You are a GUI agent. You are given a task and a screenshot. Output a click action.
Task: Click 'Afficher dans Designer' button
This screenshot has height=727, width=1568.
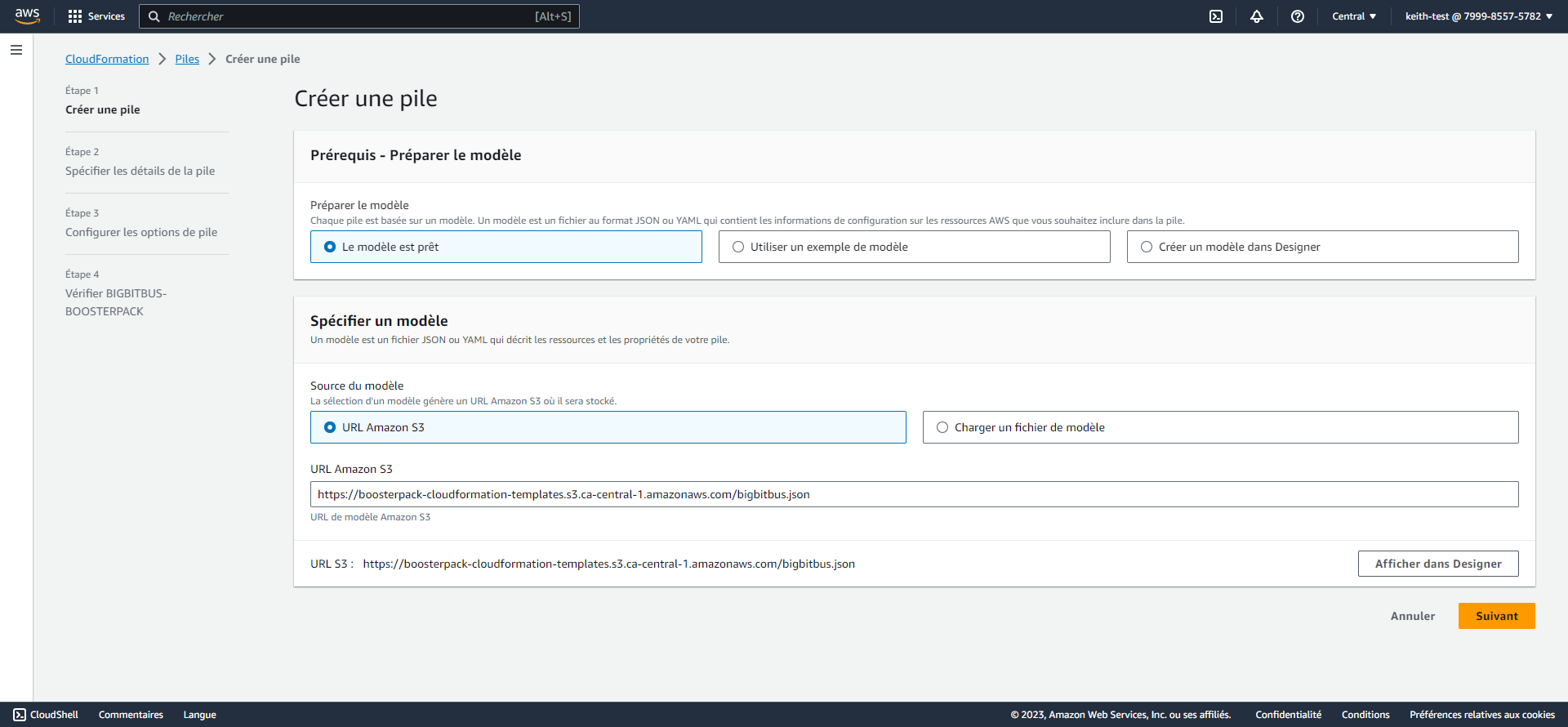pos(1437,564)
